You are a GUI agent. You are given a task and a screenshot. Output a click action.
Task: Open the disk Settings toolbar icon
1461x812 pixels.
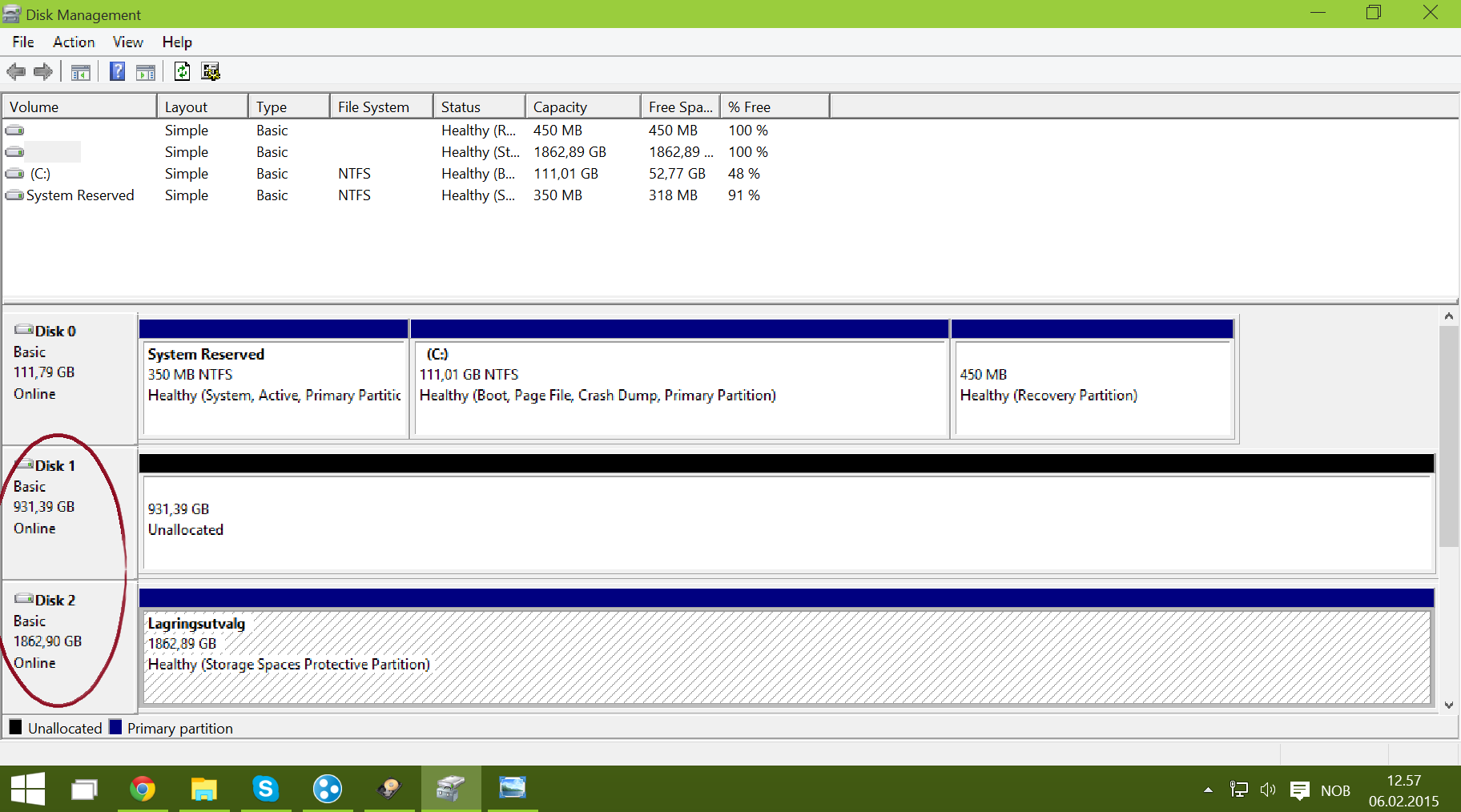pyautogui.click(x=211, y=72)
